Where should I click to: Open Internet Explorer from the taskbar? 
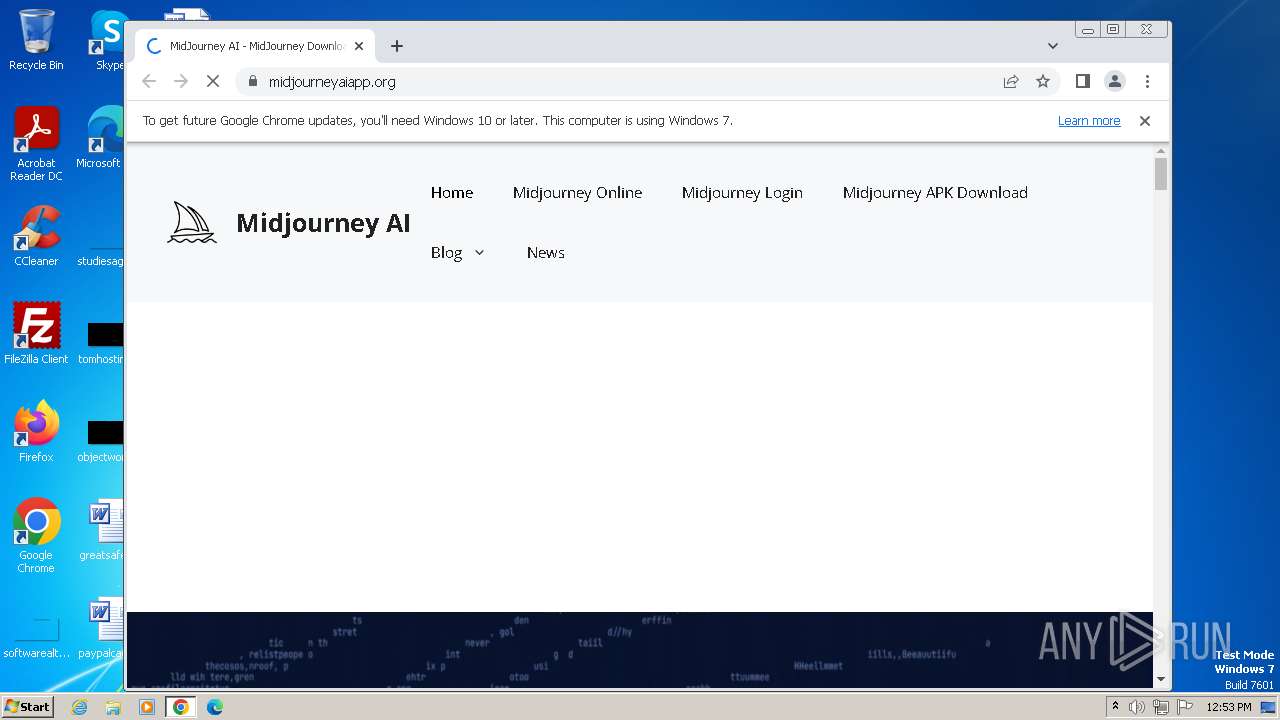point(79,707)
